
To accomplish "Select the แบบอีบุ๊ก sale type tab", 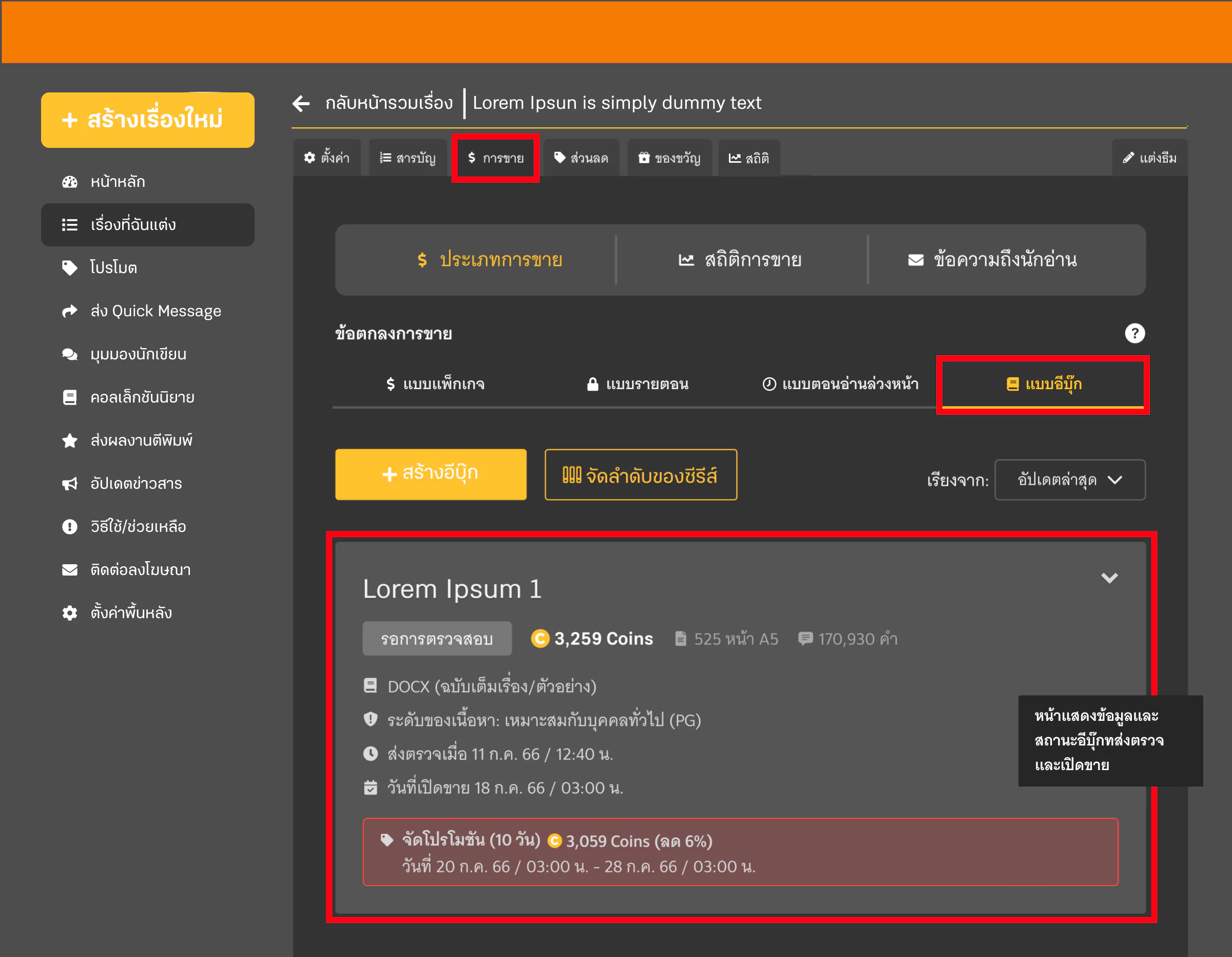I will point(1044,384).
